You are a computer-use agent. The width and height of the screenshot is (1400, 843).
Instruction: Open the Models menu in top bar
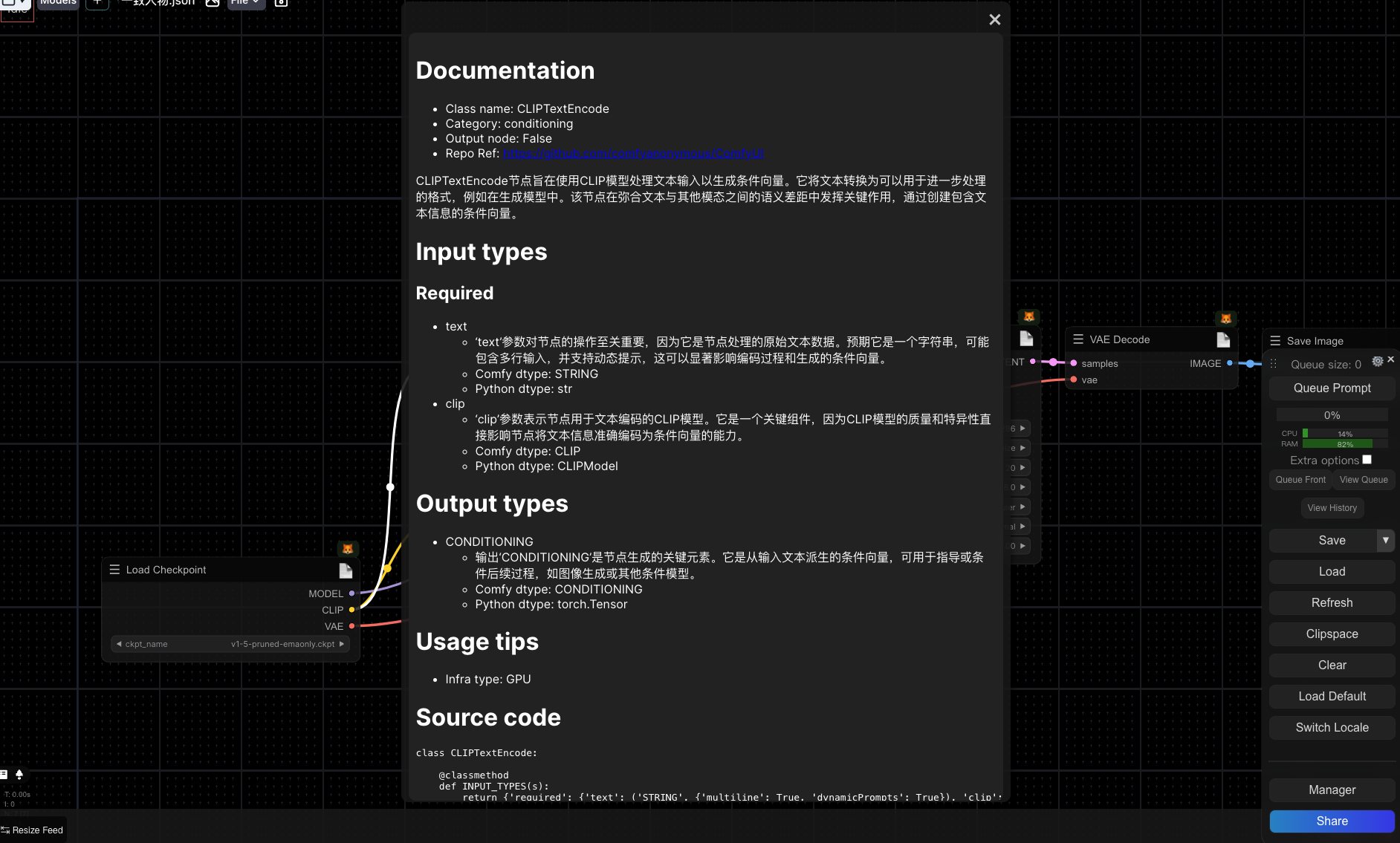pyautogui.click(x=58, y=3)
